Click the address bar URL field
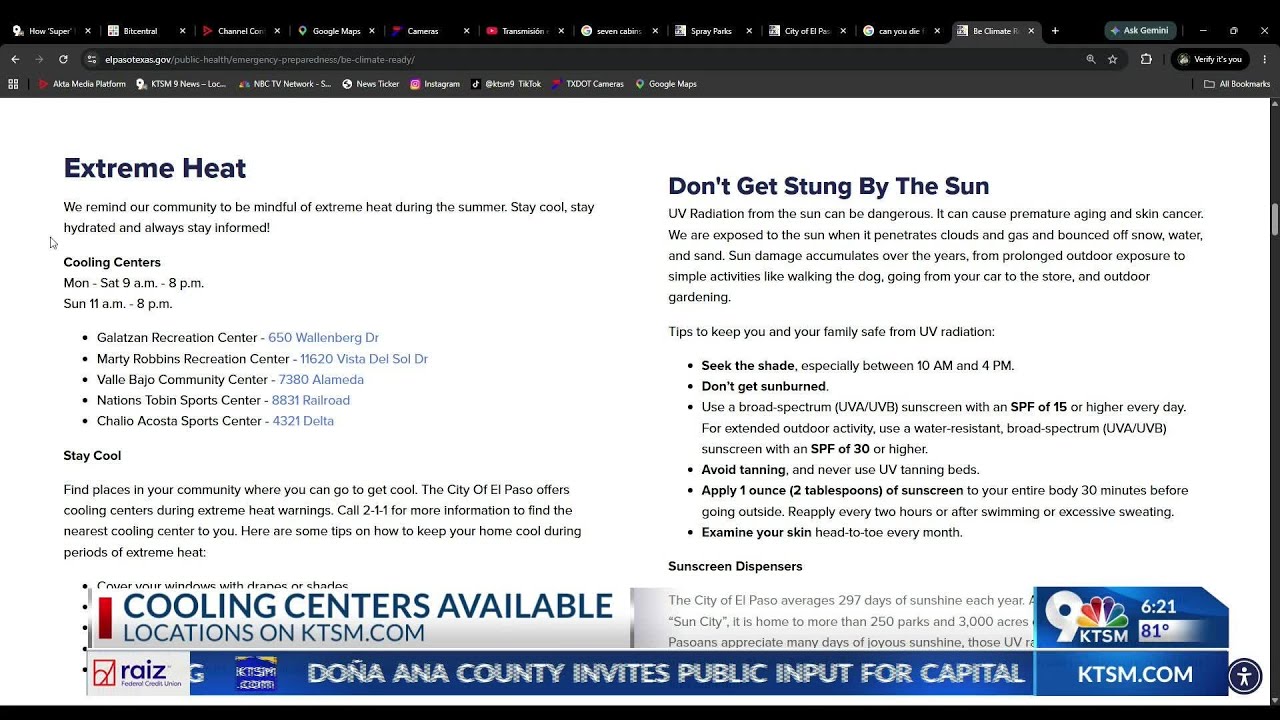Screen dimensions: 1280x720 tap(590, 59)
